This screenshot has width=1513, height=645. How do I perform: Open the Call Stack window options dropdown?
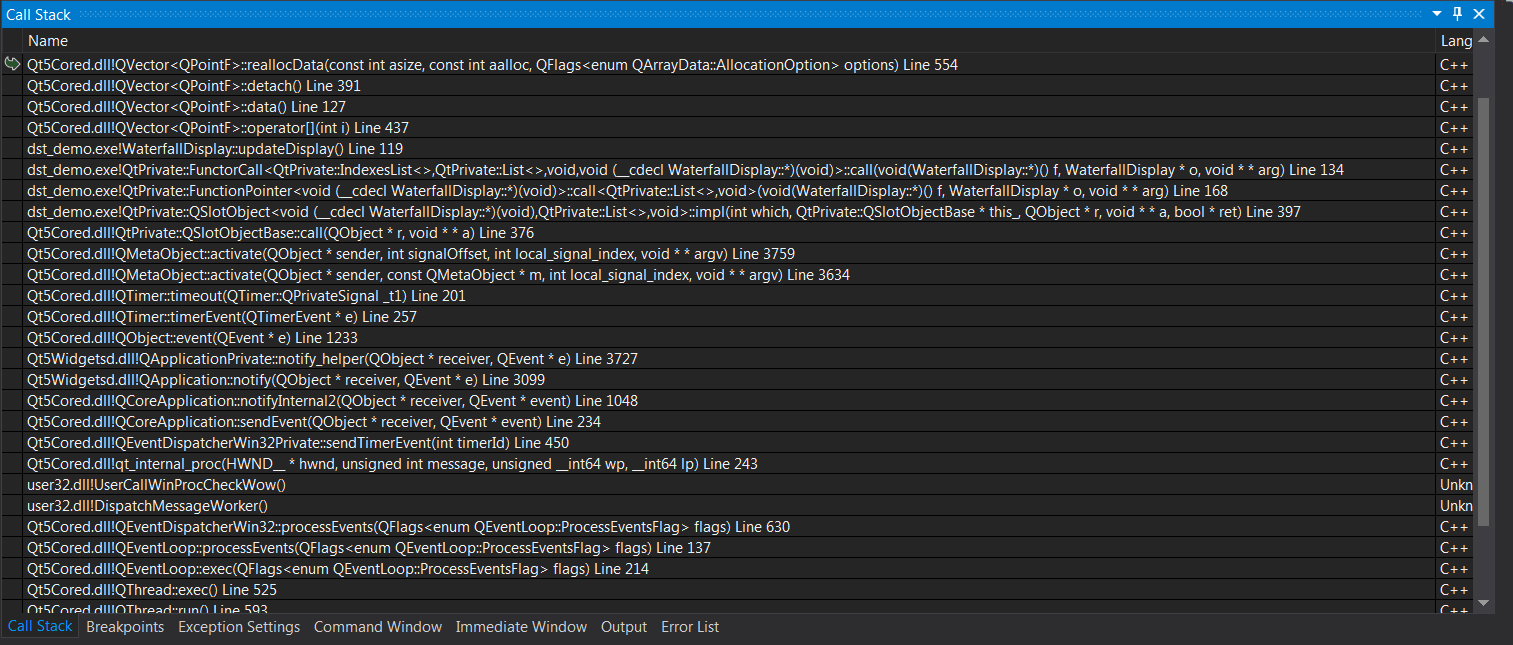pos(1437,14)
